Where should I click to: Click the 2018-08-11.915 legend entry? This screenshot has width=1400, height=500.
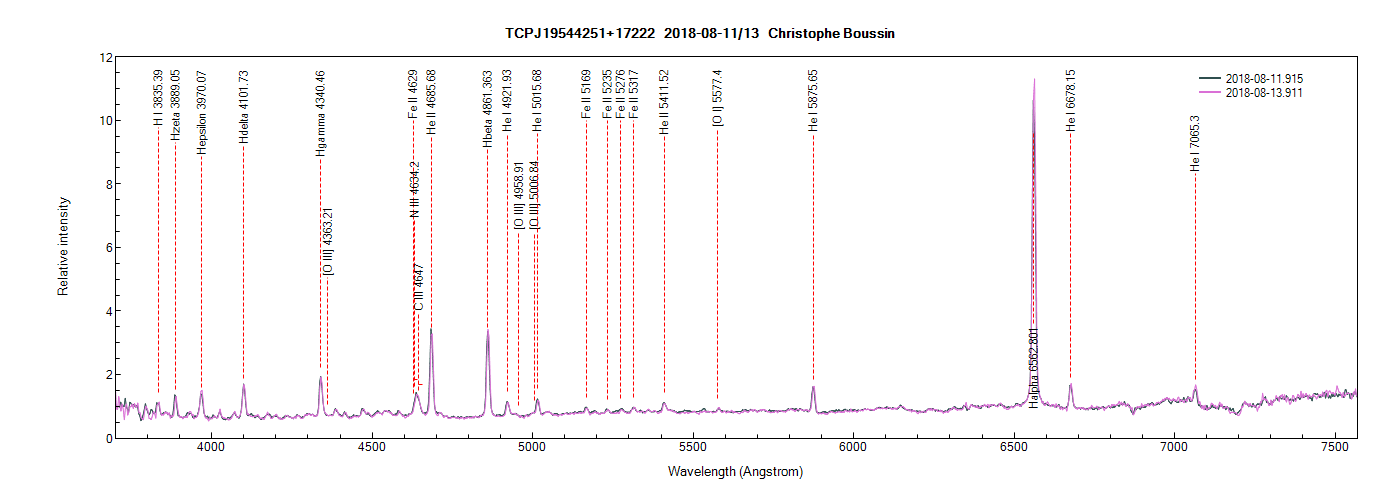pyautogui.click(x=1264, y=78)
